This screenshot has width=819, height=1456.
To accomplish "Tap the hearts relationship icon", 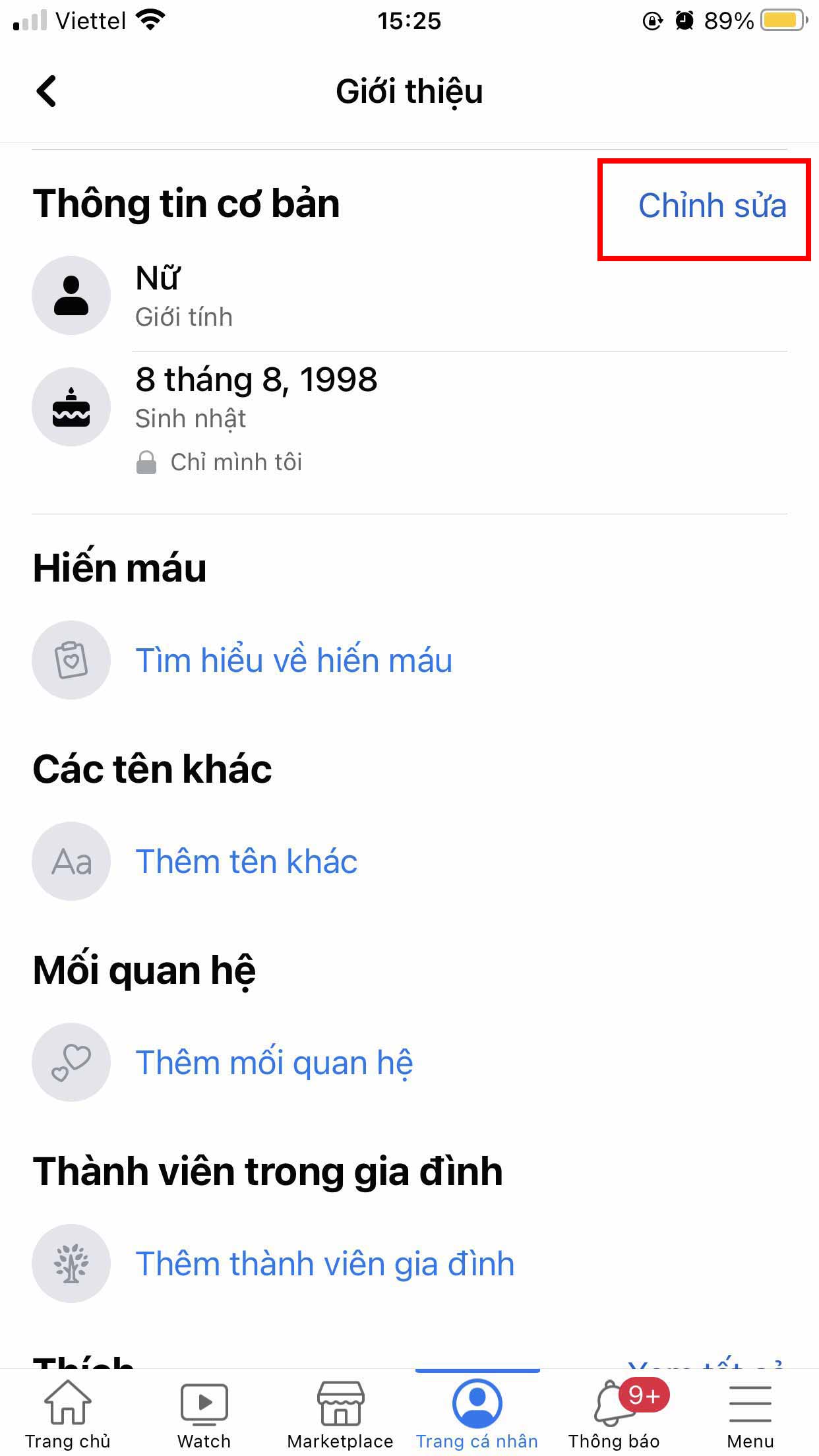I will [71, 1062].
